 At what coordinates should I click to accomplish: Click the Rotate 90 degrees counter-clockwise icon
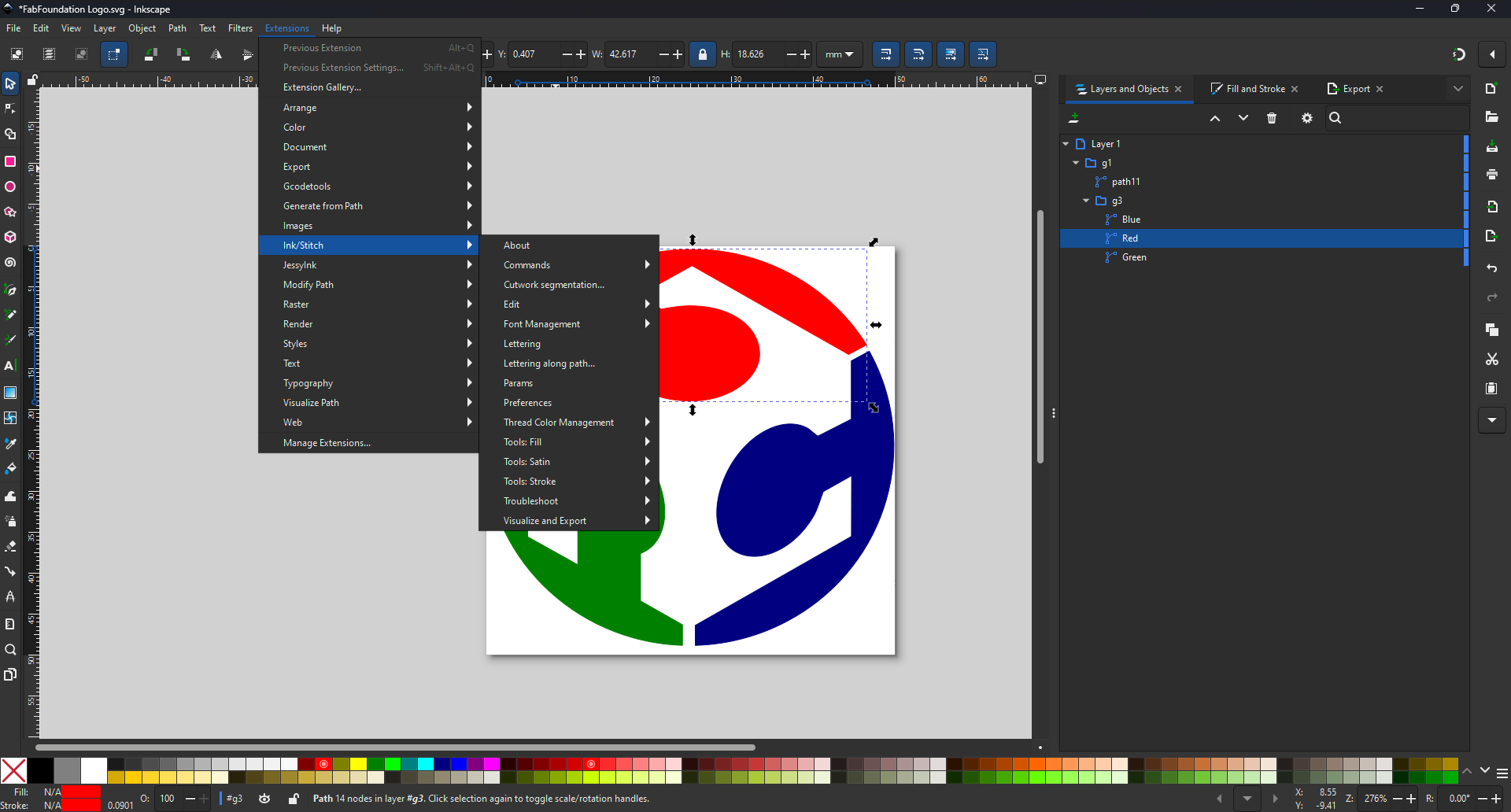(151, 54)
